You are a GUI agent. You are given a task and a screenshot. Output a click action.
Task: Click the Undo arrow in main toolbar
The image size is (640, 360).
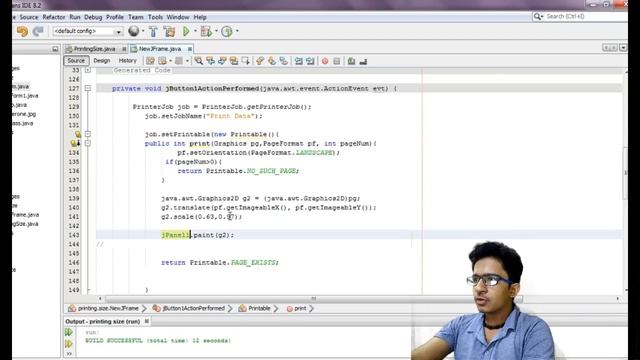coord(22,31)
